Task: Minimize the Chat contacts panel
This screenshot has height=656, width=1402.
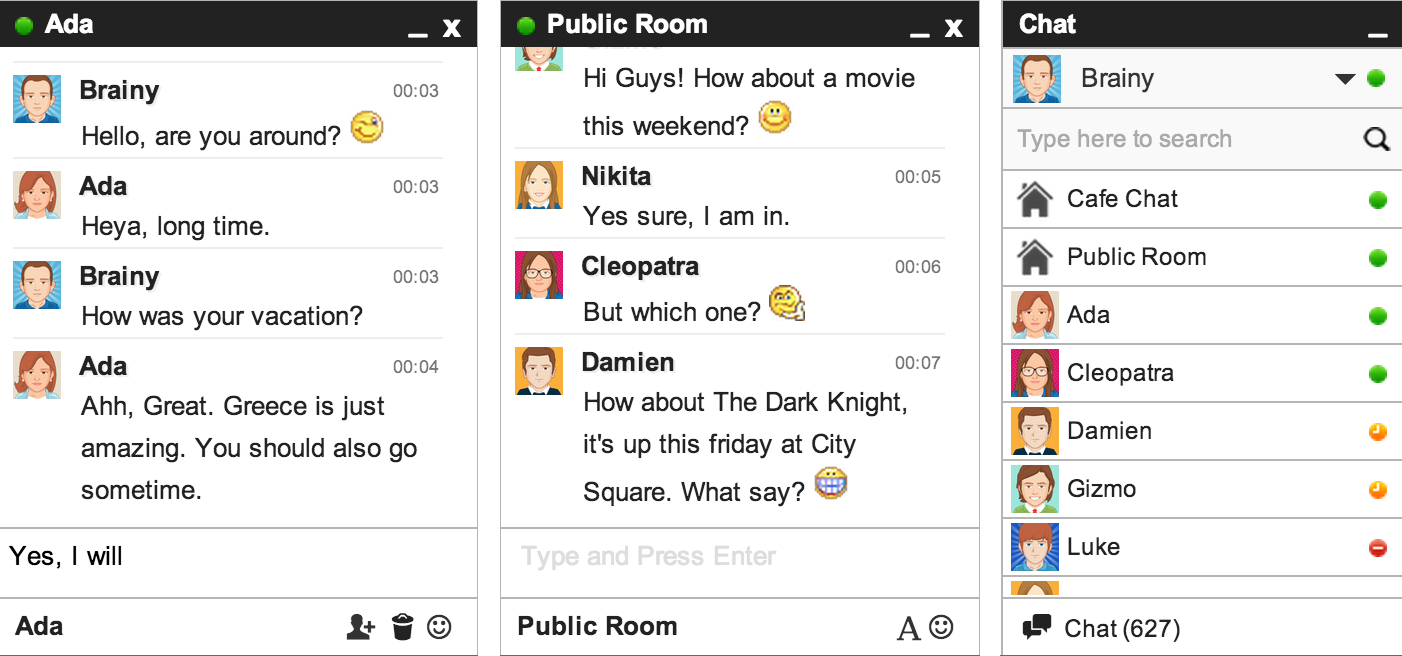Action: [1377, 36]
